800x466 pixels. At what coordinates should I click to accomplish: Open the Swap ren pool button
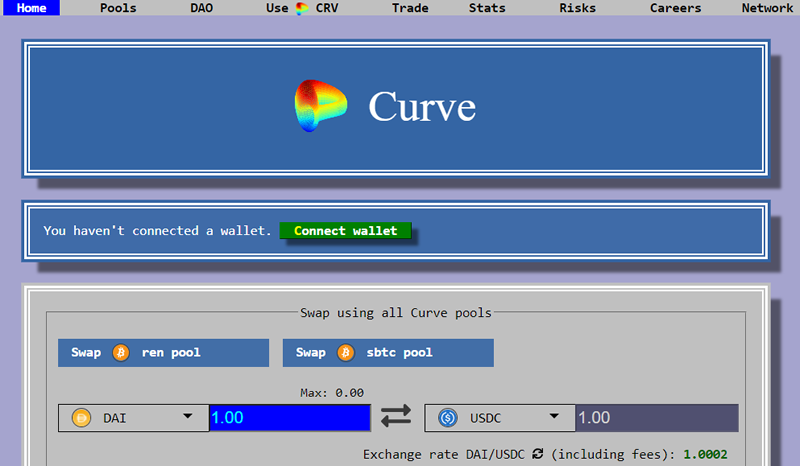pos(163,353)
